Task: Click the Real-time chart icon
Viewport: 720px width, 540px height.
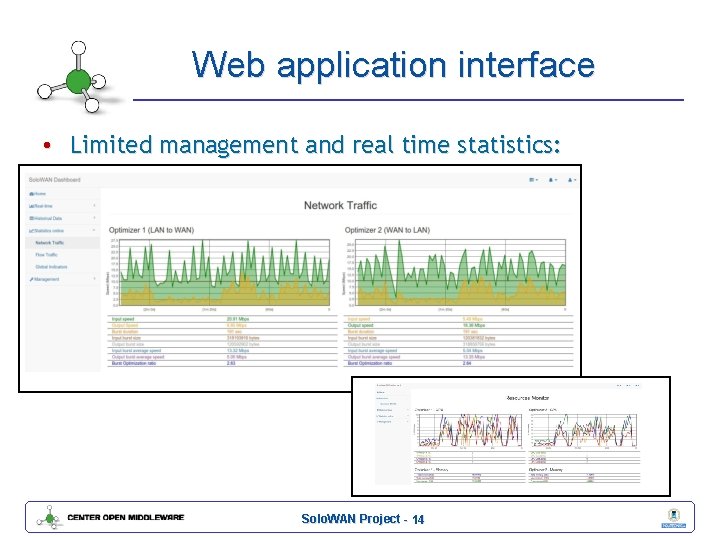Action: [x=31, y=206]
